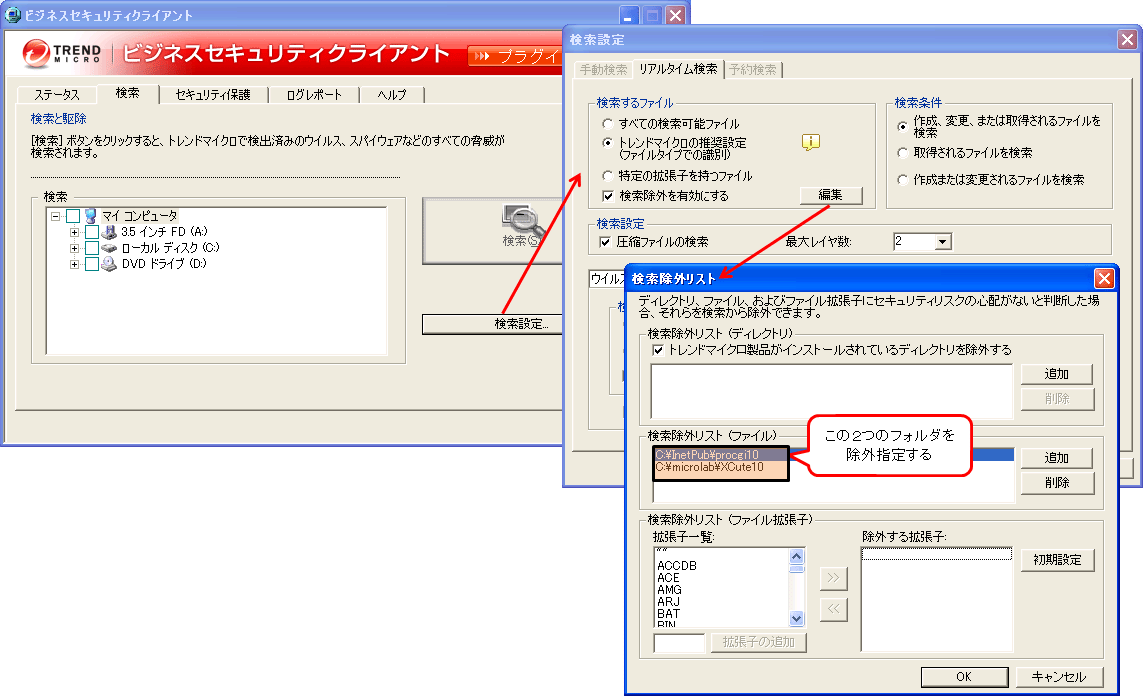This screenshot has width=1143, height=696.
Task: Select AMG in the extension list
Action: click(x=669, y=590)
